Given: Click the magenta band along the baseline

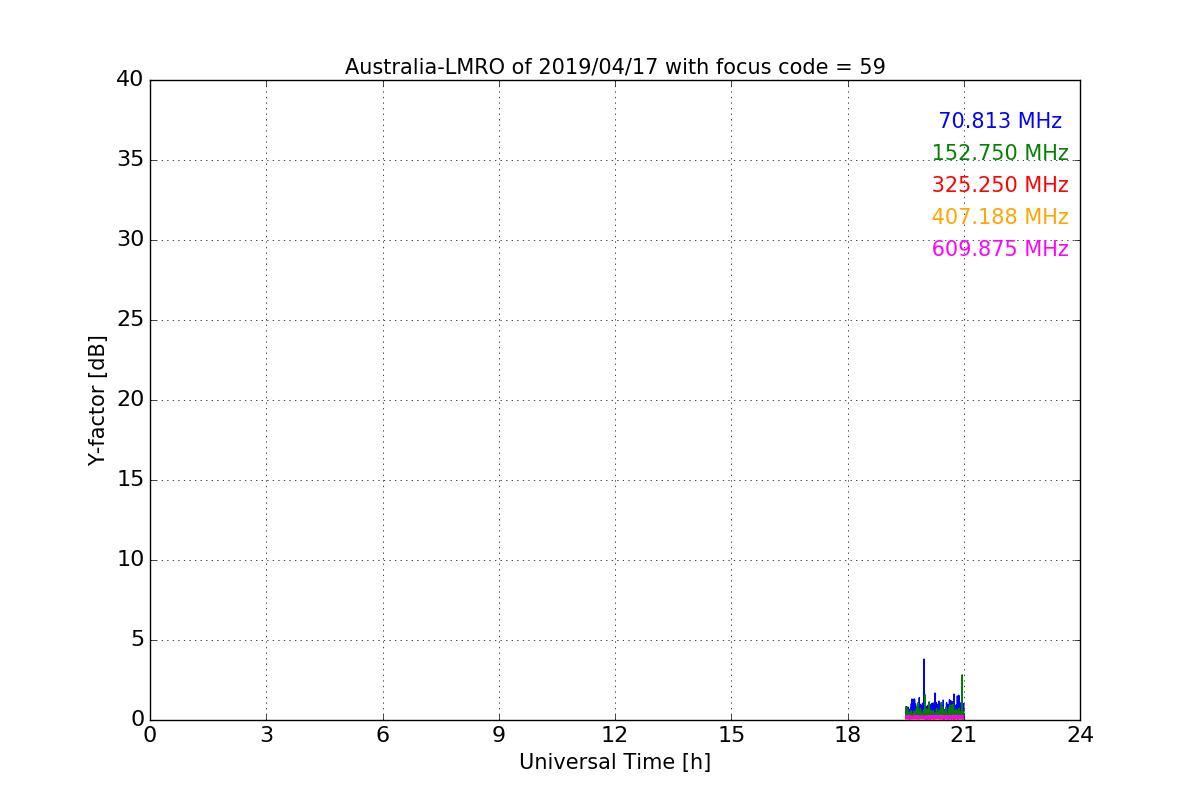Looking at the screenshot, I should (934, 717).
